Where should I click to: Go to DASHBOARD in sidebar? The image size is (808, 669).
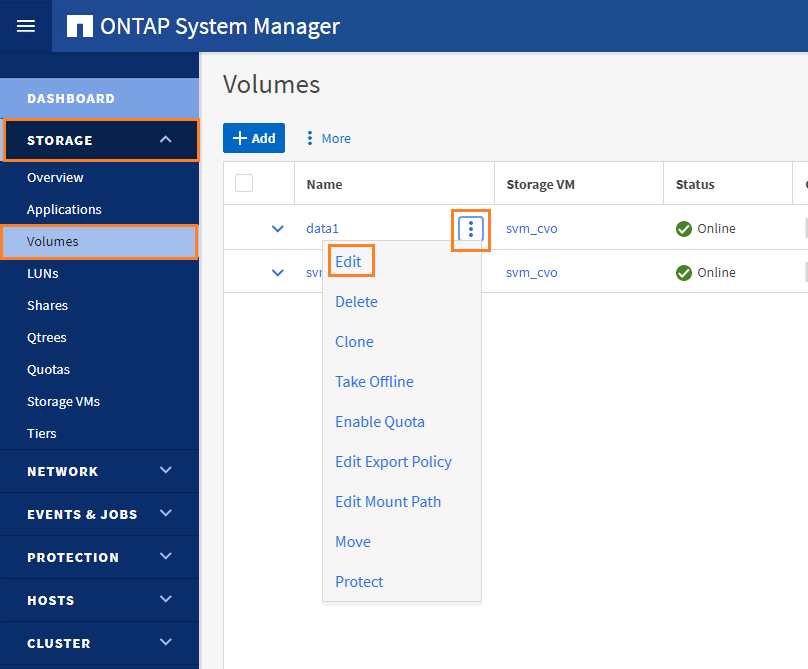click(99, 98)
